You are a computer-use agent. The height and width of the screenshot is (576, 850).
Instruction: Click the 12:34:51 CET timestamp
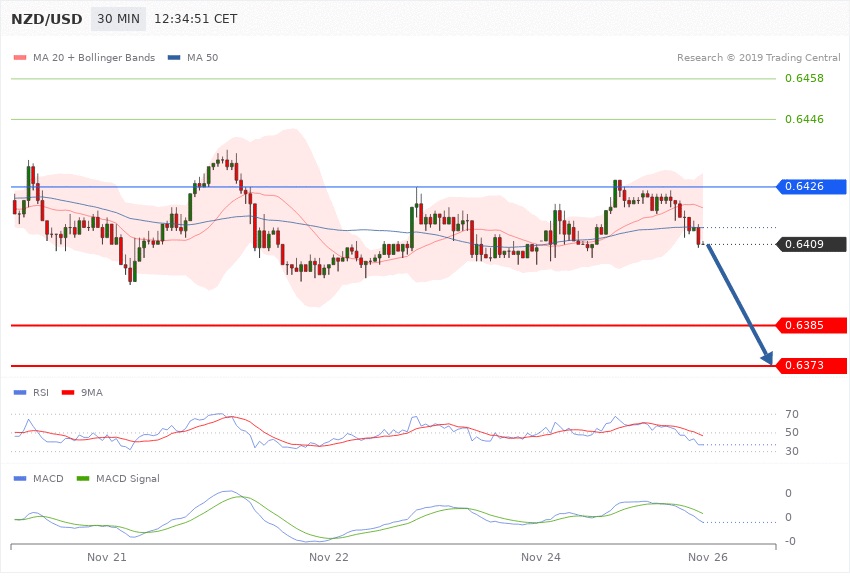point(196,19)
